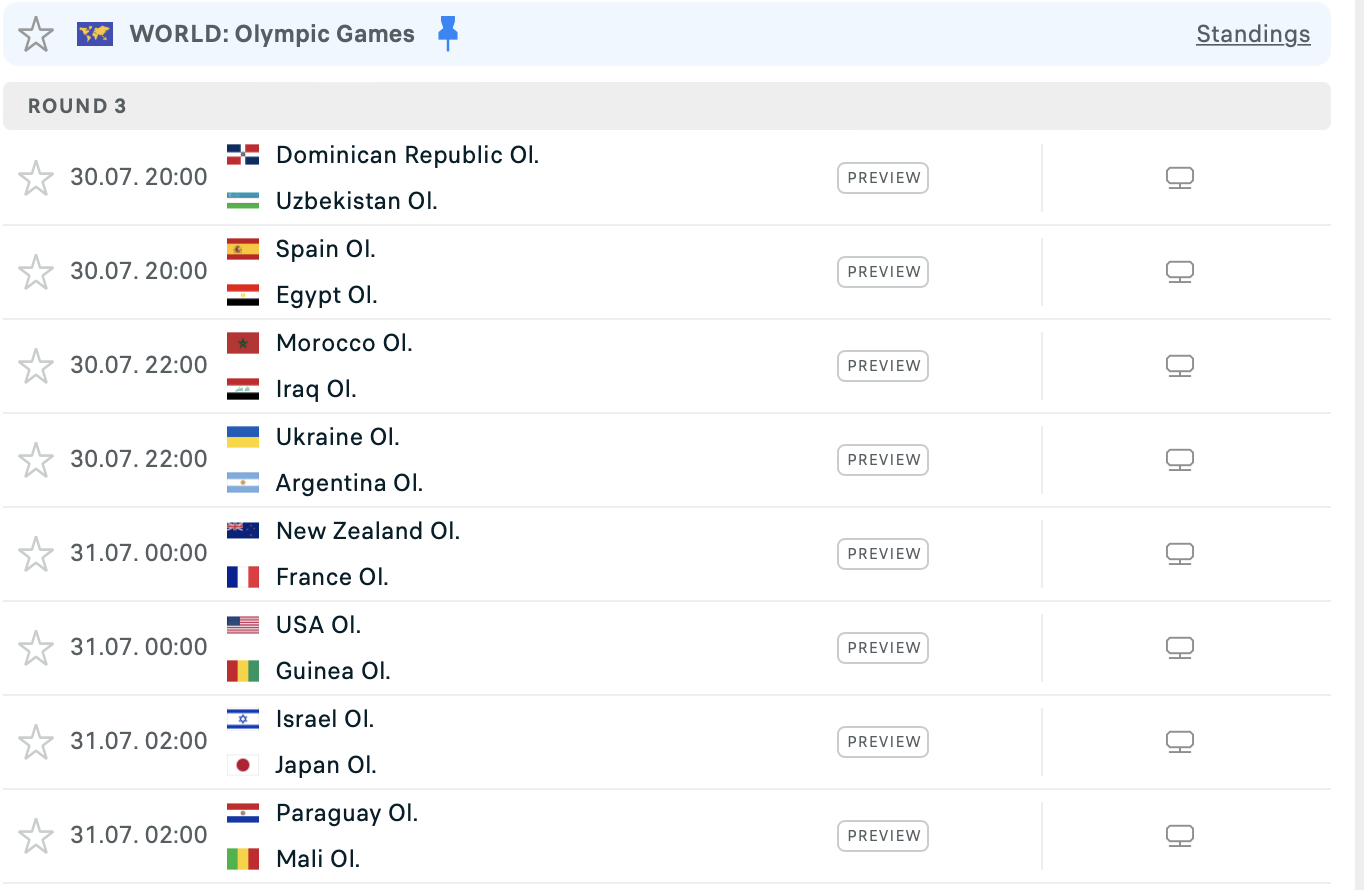Select team name Guinea Ol.
The image size is (1364, 890).
(333, 671)
